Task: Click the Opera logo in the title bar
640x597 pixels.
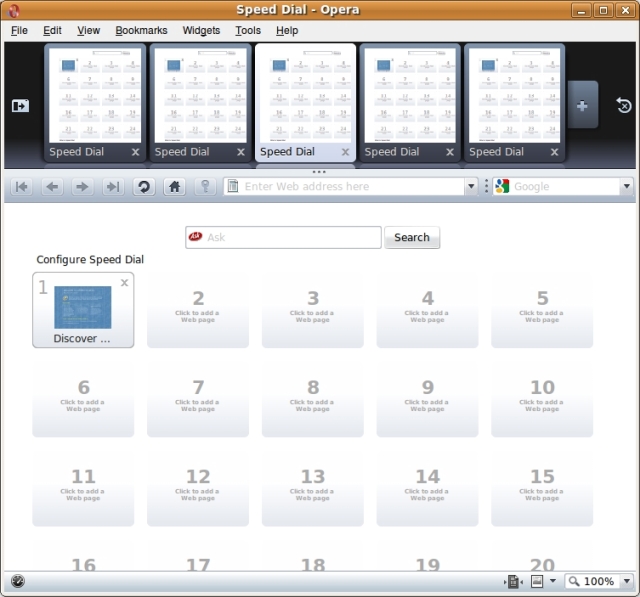Action: click(13, 10)
